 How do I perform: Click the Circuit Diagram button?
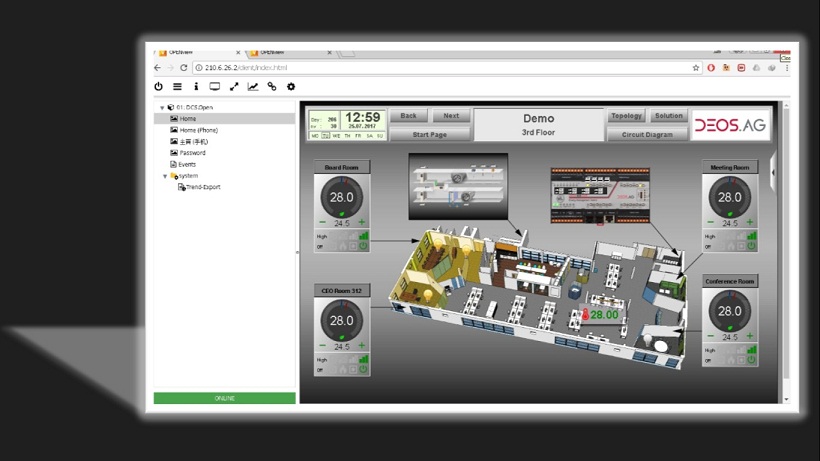[x=647, y=134]
